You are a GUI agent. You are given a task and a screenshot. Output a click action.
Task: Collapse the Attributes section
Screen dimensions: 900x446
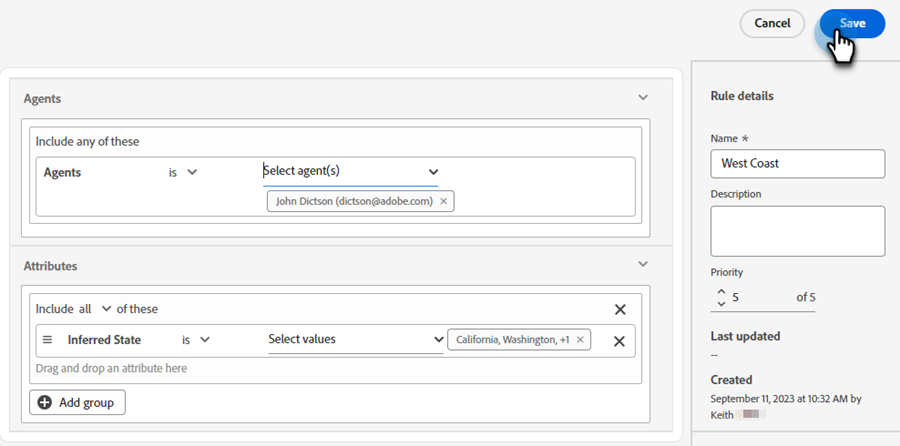click(x=643, y=264)
